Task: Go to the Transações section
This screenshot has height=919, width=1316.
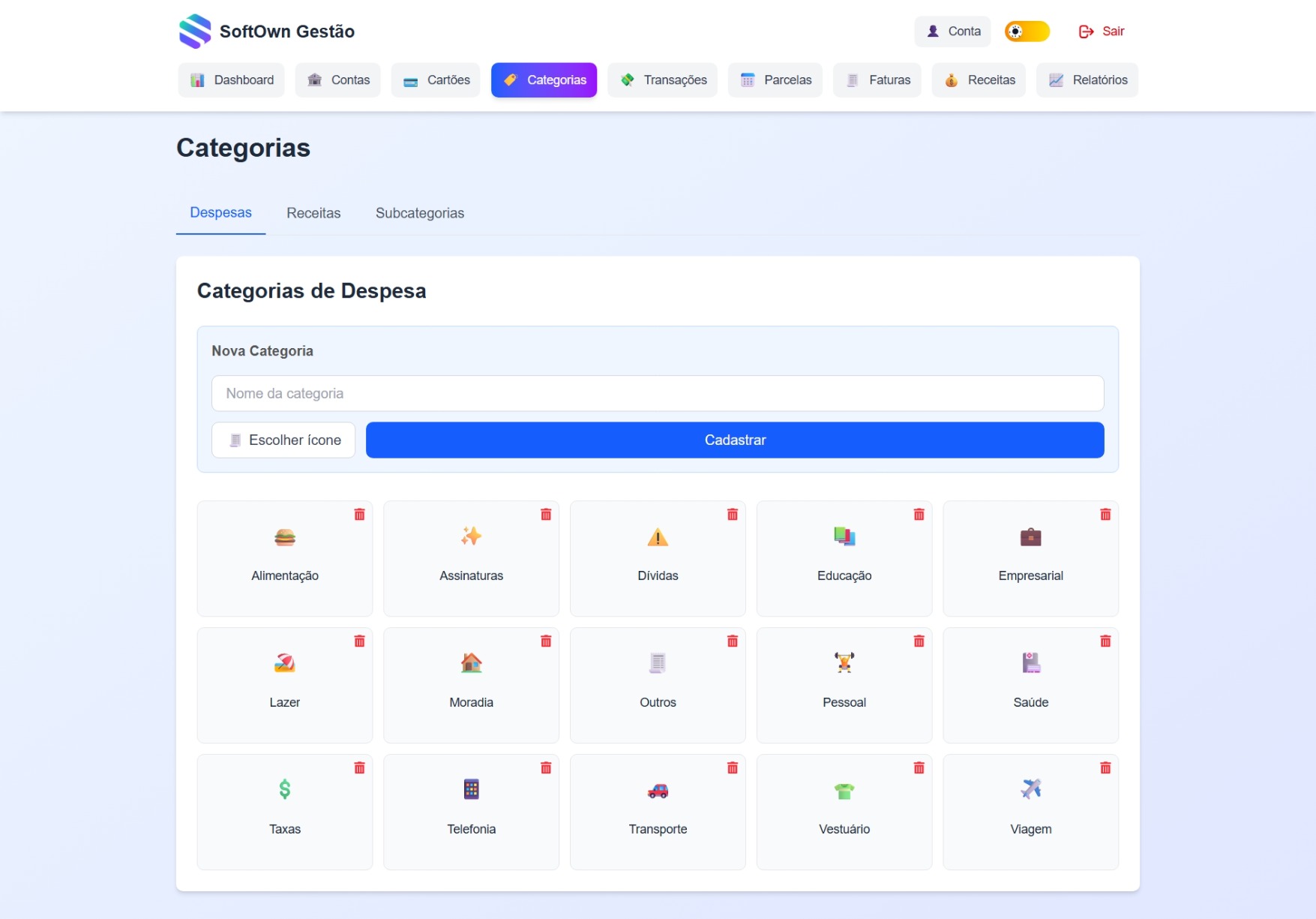Action: pyautogui.click(x=662, y=80)
